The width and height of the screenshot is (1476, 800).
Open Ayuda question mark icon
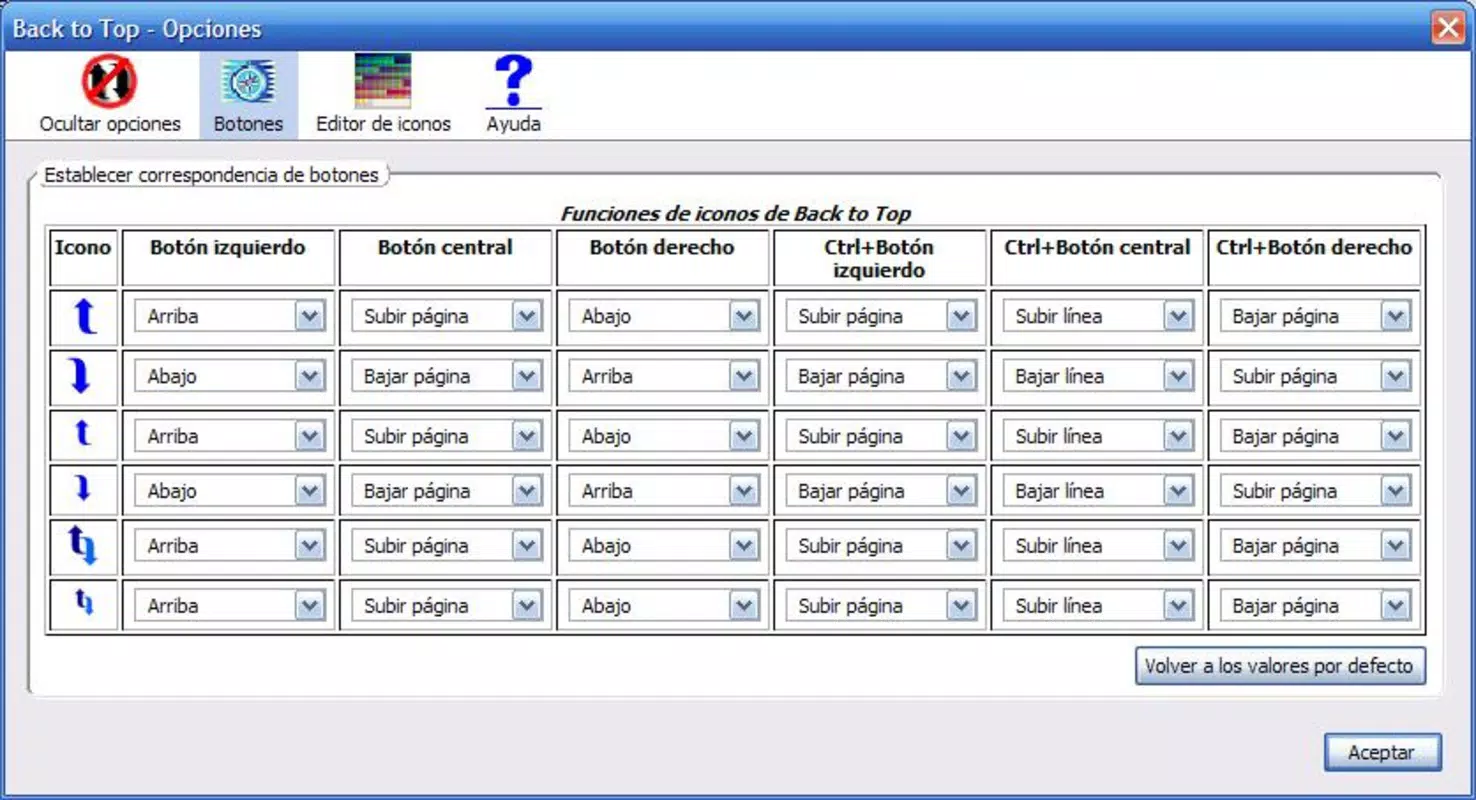[x=513, y=82]
